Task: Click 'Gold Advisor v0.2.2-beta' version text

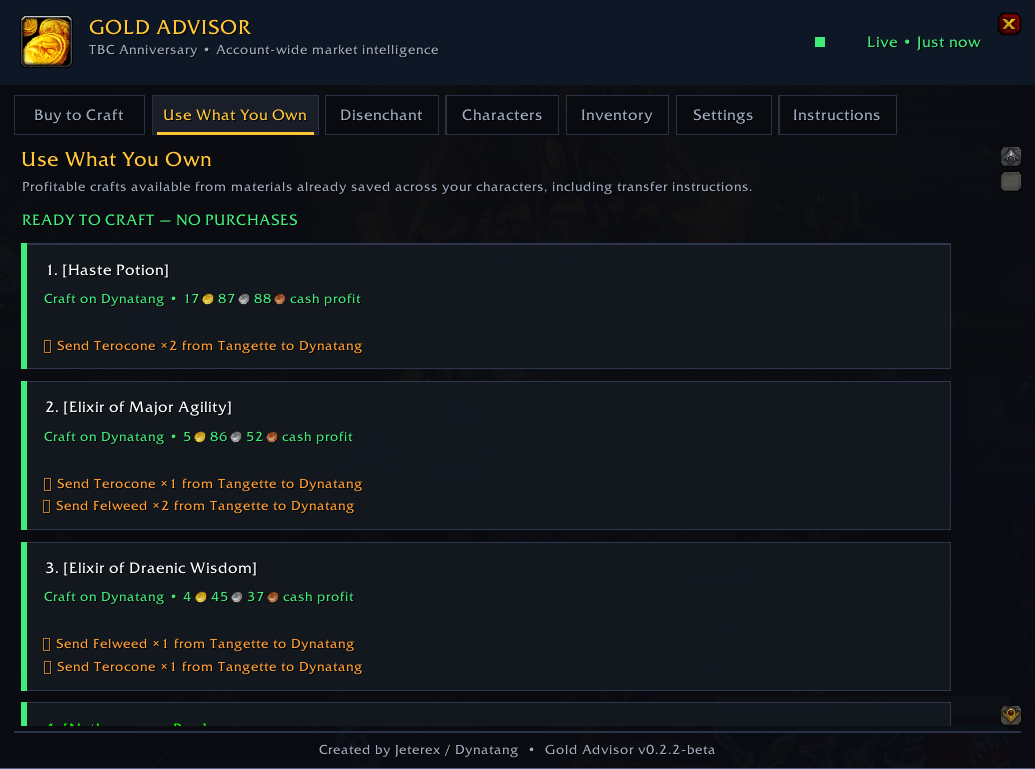Action: (x=630, y=750)
